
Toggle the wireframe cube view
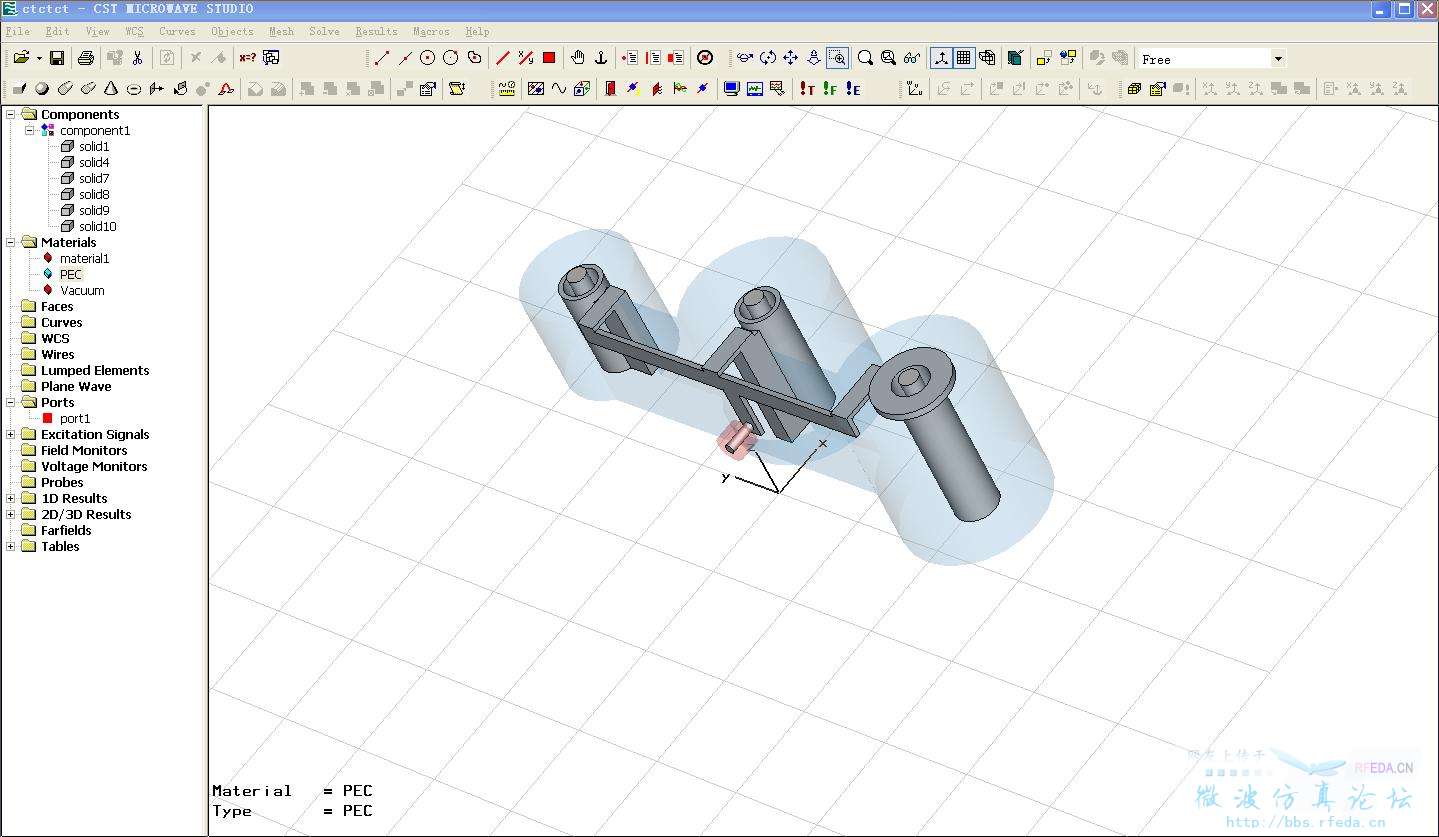[x=987, y=58]
